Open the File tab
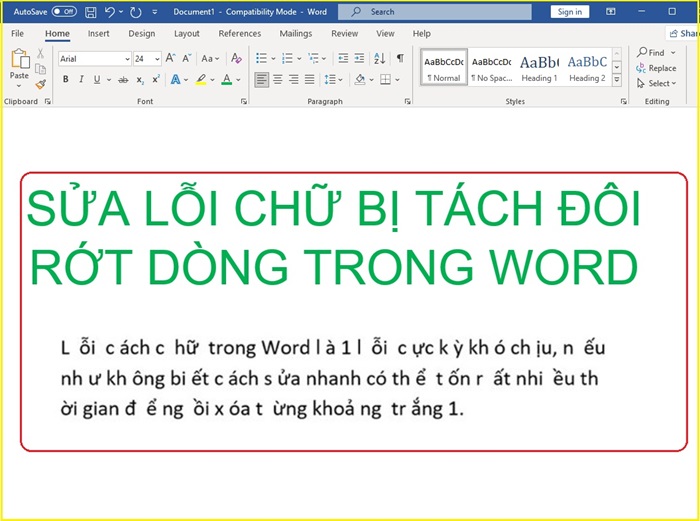700x521 pixels. (17, 33)
